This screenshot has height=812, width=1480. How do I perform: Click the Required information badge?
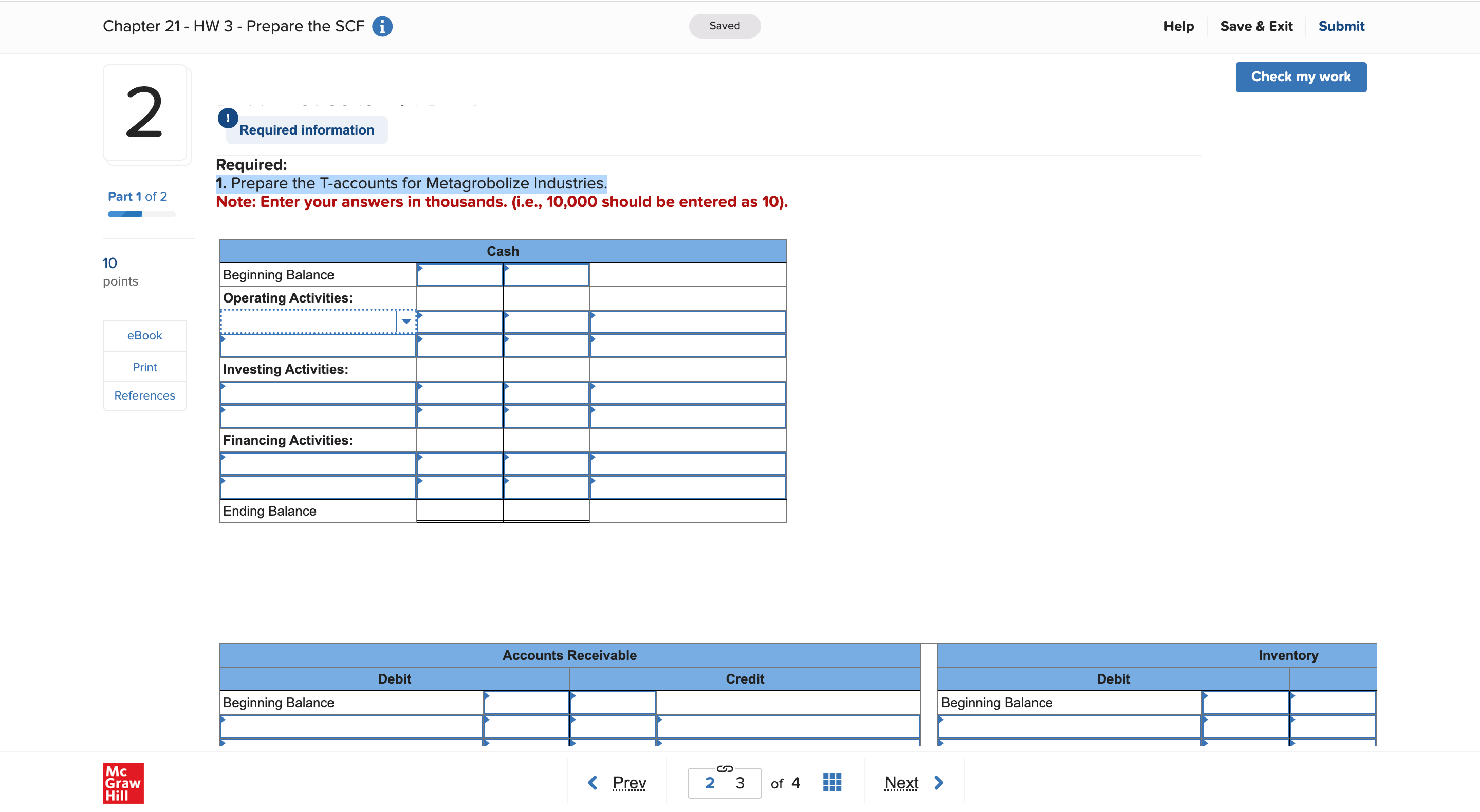pyautogui.click(x=307, y=130)
